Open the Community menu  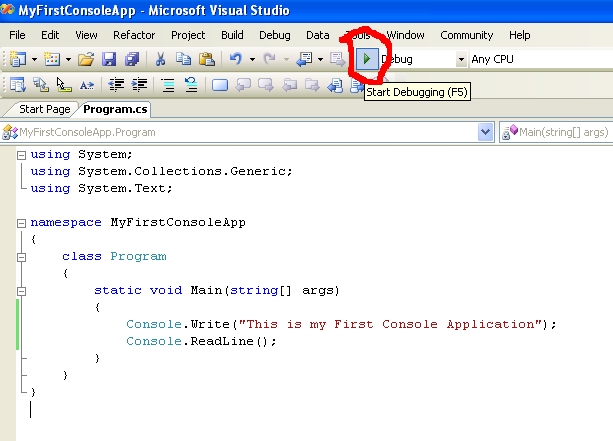click(x=467, y=35)
